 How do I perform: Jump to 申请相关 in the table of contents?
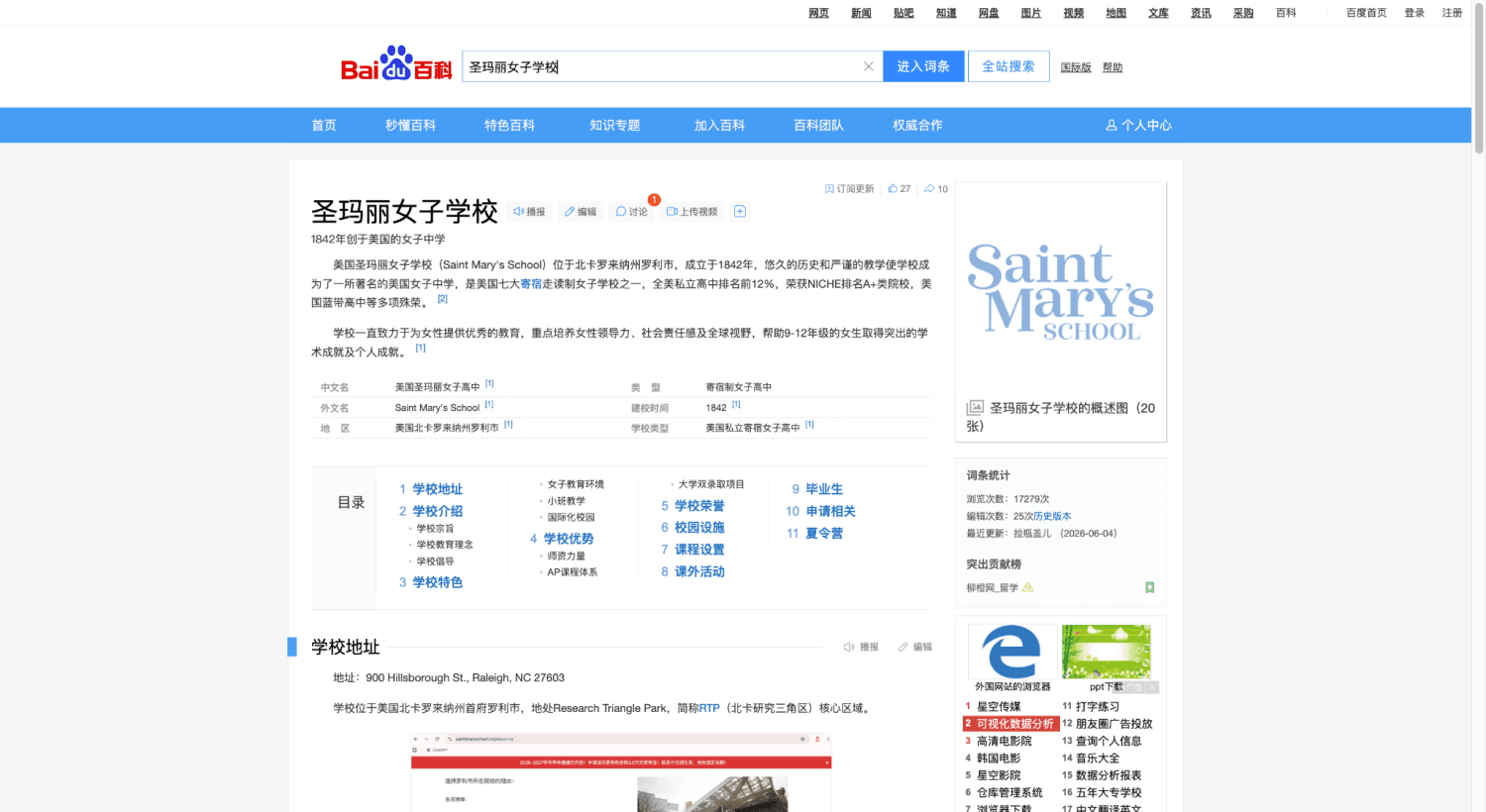(x=830, y=511)
